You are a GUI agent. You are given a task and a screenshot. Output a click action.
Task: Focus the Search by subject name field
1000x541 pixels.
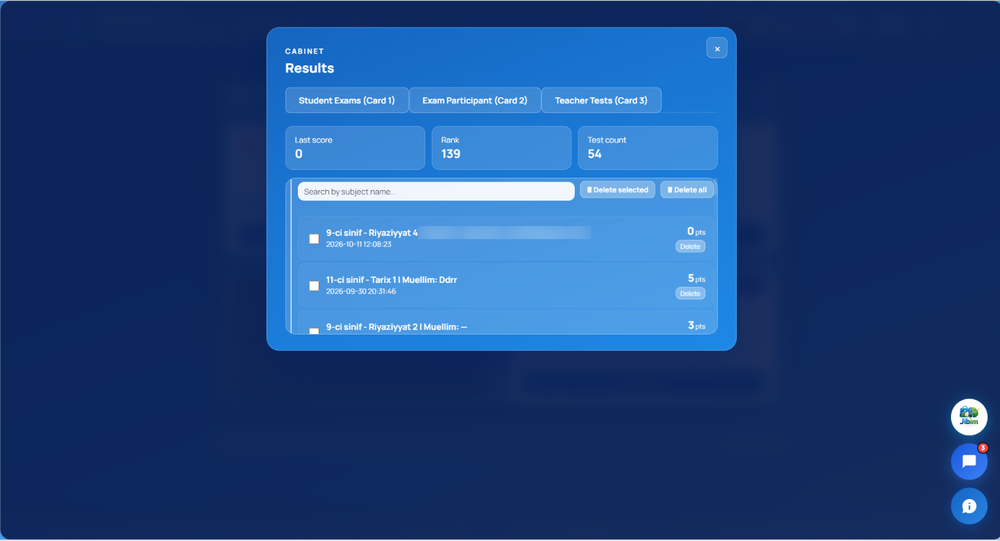pyautogui.click(x=436, y=191)
